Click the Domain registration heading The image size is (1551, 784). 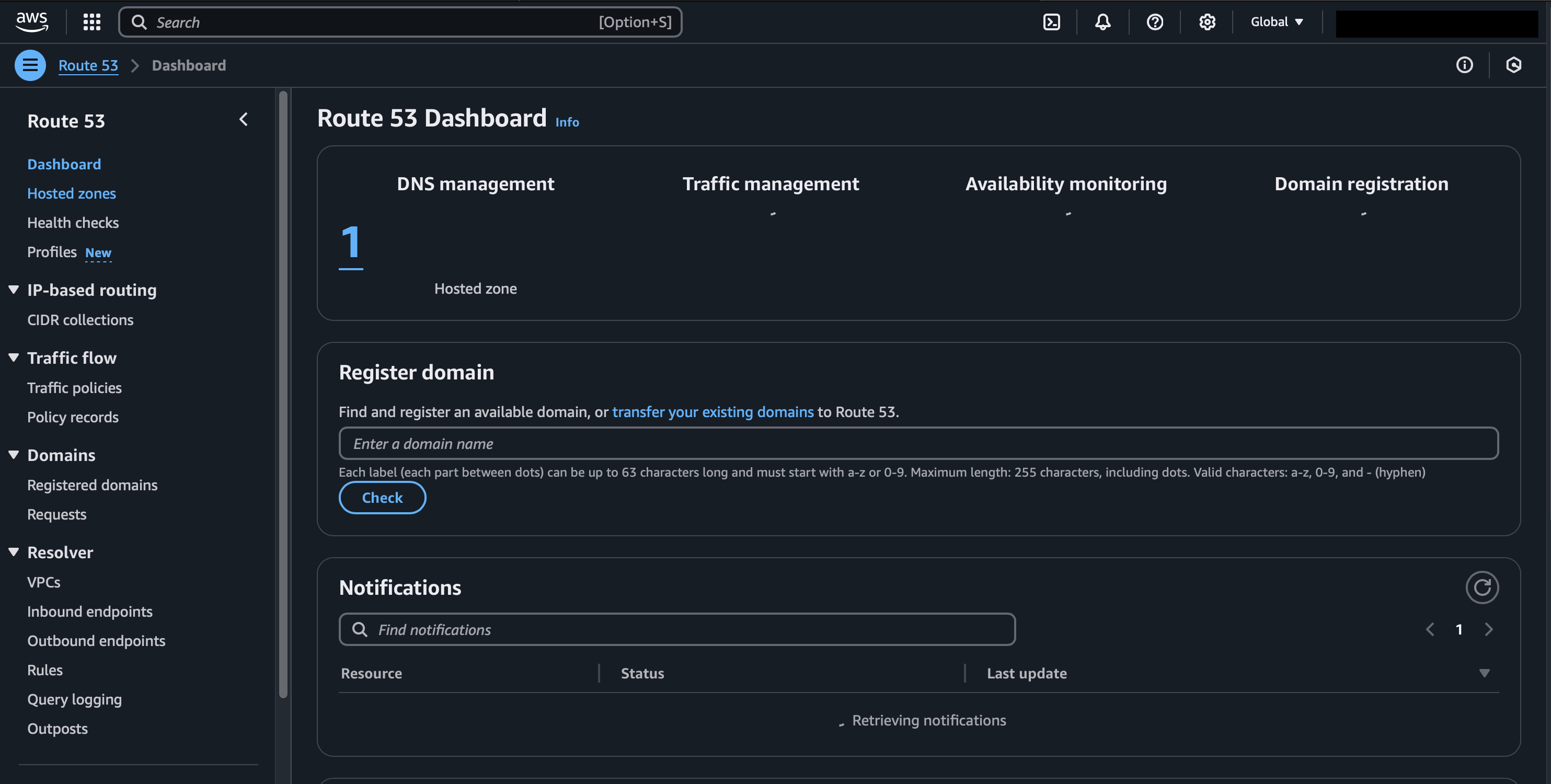pos(1361,183)
